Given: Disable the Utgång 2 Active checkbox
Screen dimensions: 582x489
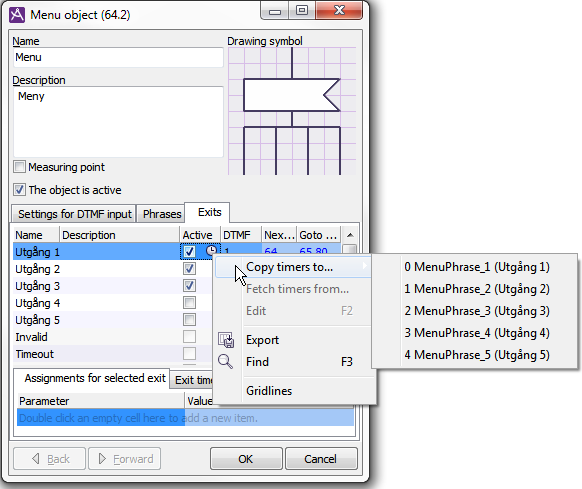Looking at the screenshot, I should point(189,268).
